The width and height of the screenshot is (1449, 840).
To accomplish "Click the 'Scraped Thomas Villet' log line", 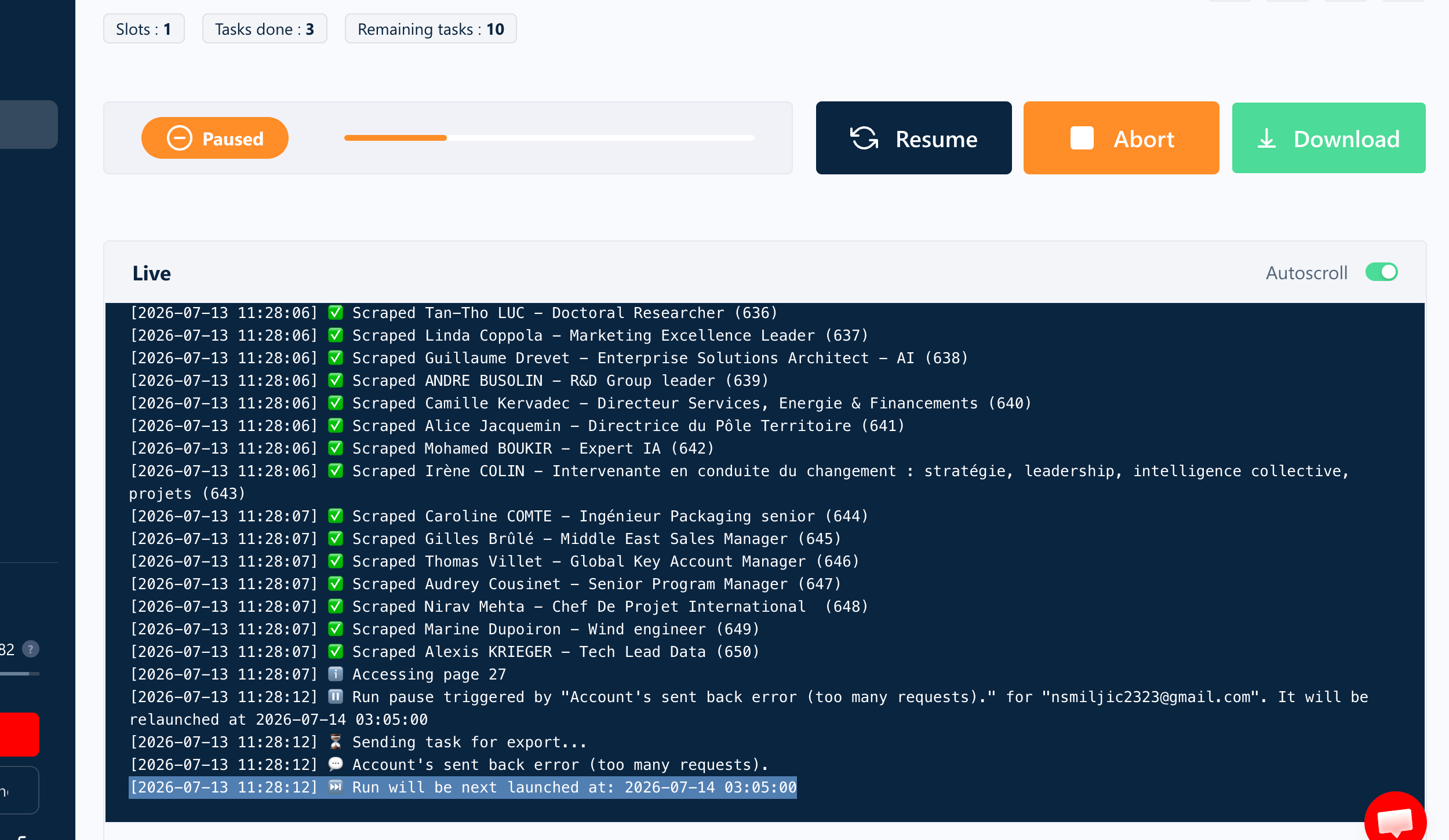I will tap(494, 561).
